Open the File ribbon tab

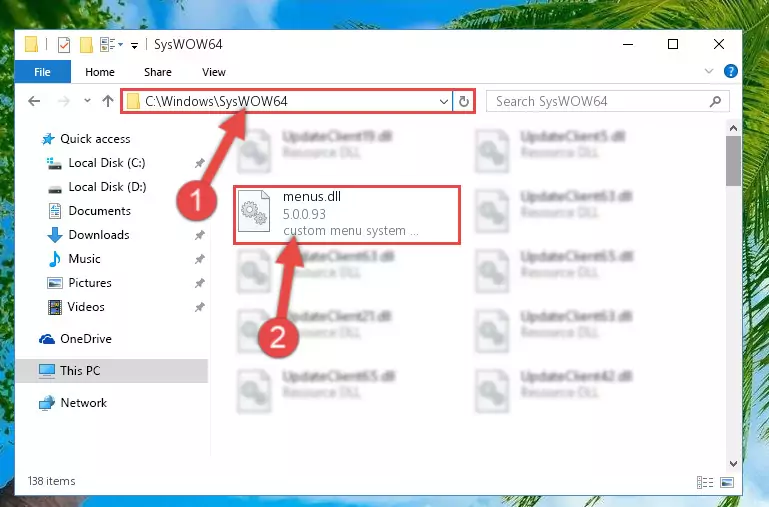[x=43, y=72]
